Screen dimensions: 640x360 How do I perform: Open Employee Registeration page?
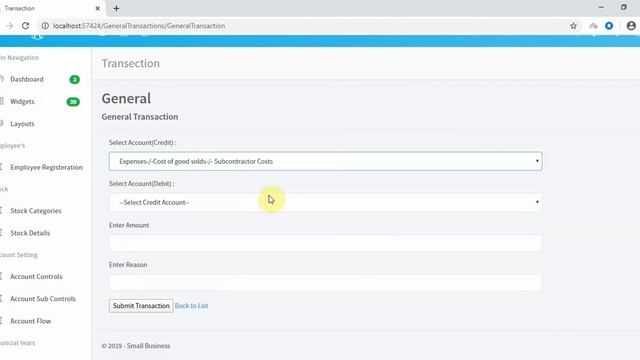click(46, 167)
